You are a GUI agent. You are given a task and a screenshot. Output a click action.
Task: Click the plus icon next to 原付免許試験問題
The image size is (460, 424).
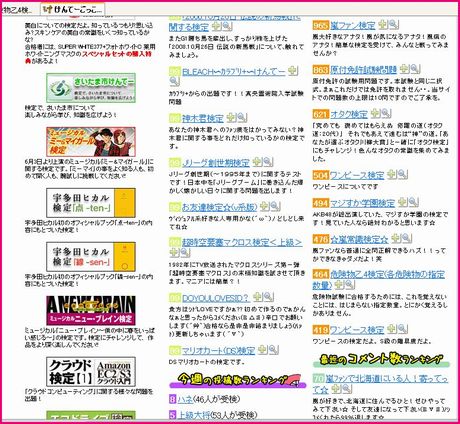(404, 69)
